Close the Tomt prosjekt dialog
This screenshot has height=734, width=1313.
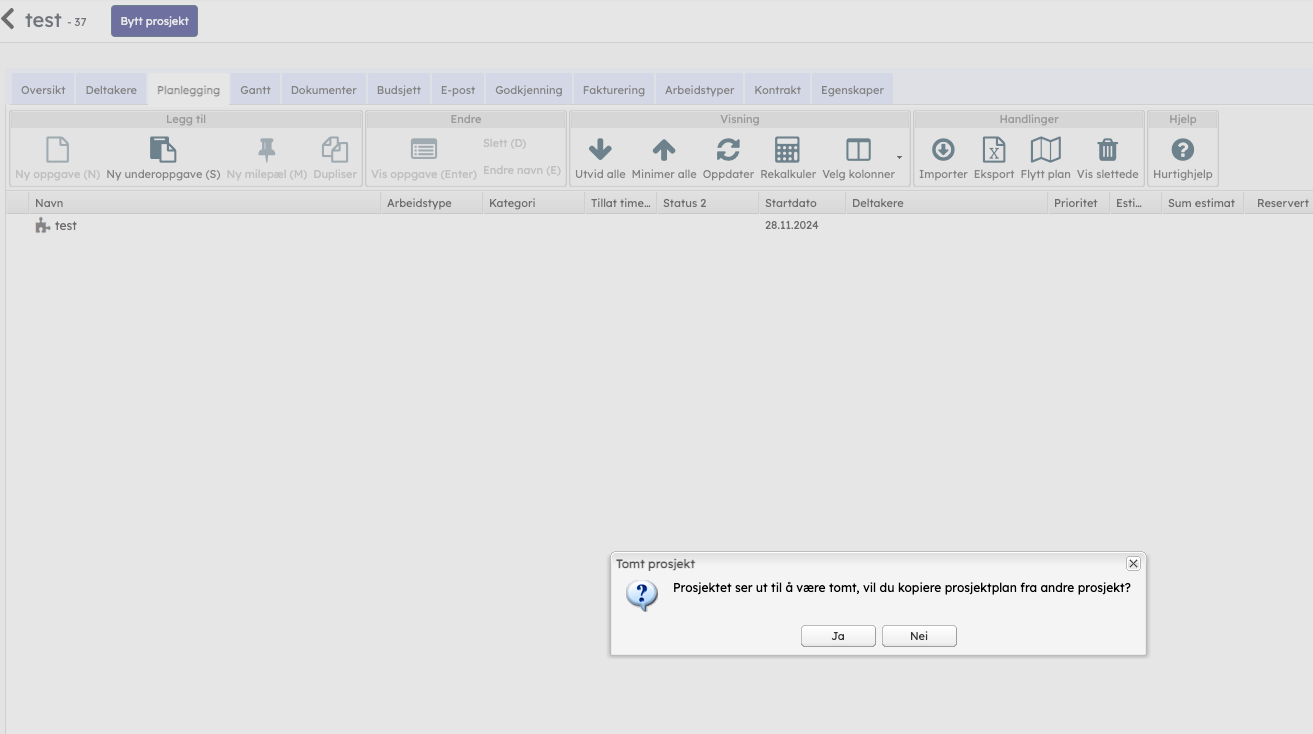[1133, 564]
